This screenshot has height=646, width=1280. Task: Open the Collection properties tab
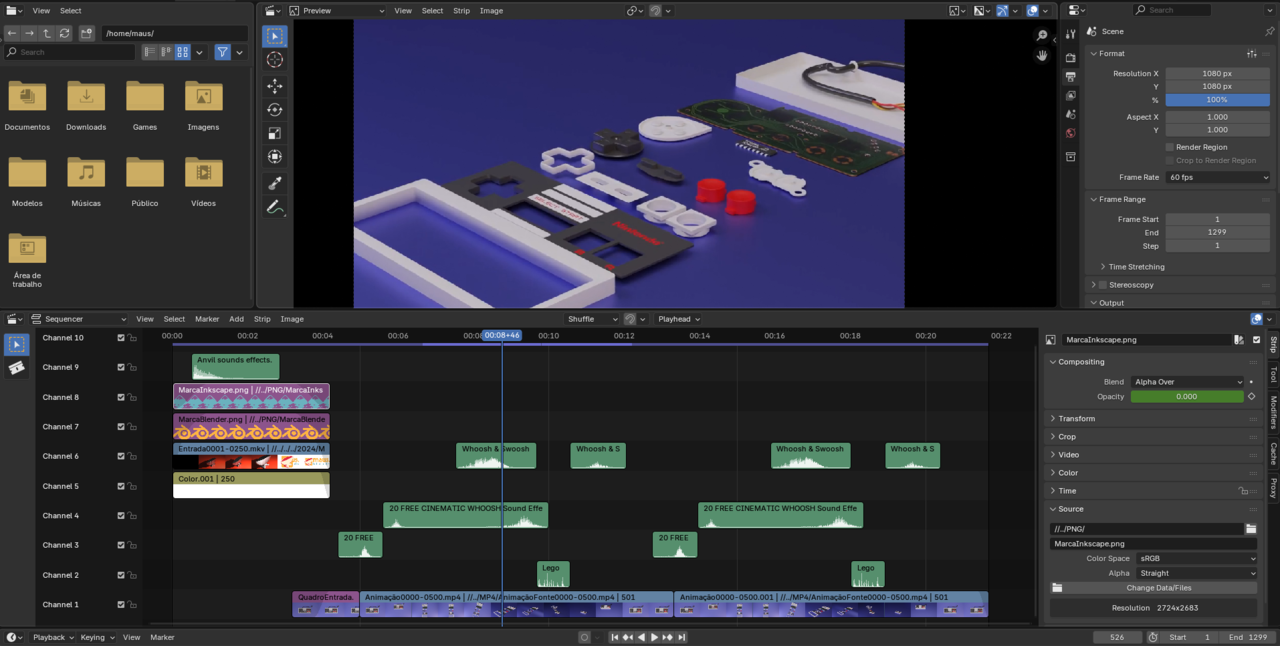click(x=1071, y=157)
